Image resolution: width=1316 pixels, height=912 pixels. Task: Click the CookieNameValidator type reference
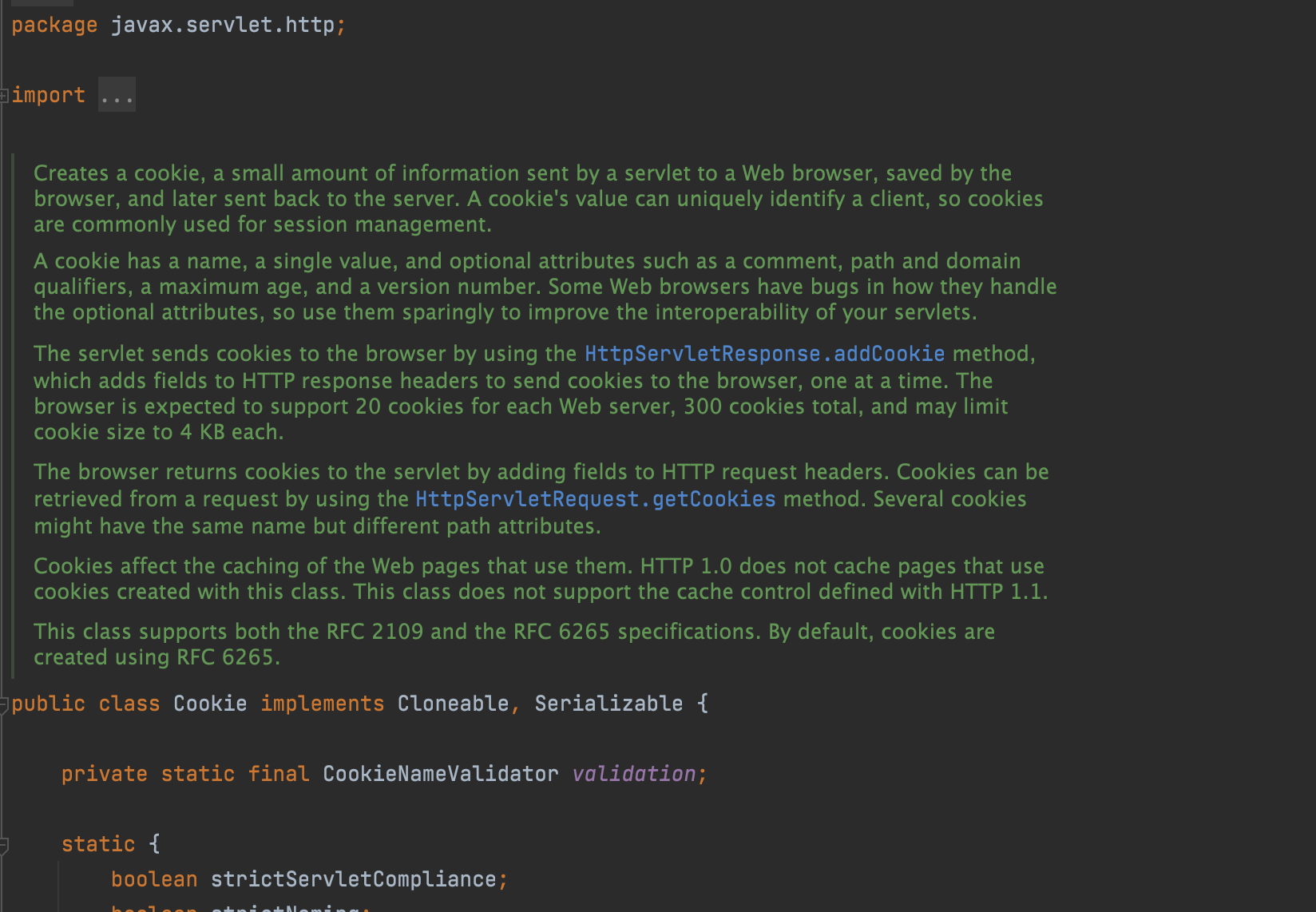click(x=440, y=774)
